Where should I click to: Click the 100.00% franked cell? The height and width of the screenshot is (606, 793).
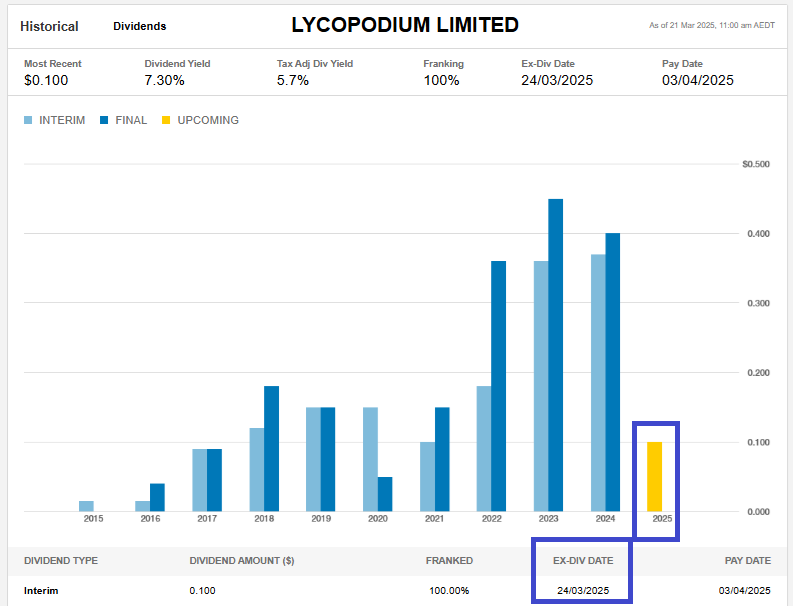pos(449,590)
